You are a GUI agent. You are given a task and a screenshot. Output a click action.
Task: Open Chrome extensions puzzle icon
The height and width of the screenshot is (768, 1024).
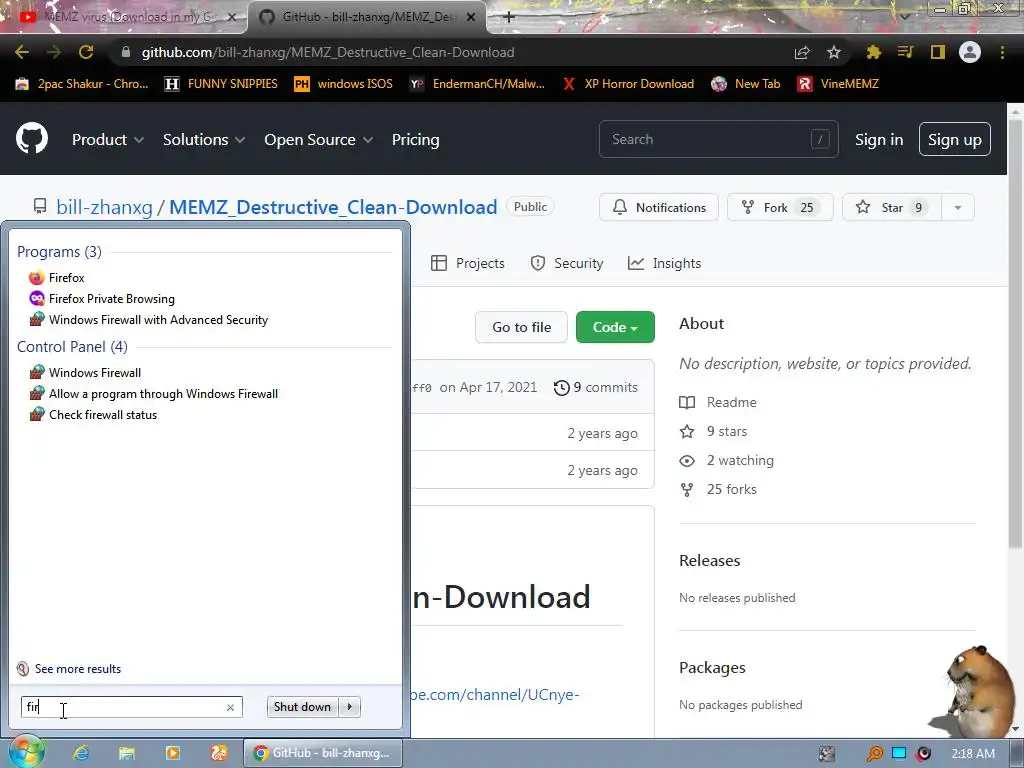click(x=873, y=52)
